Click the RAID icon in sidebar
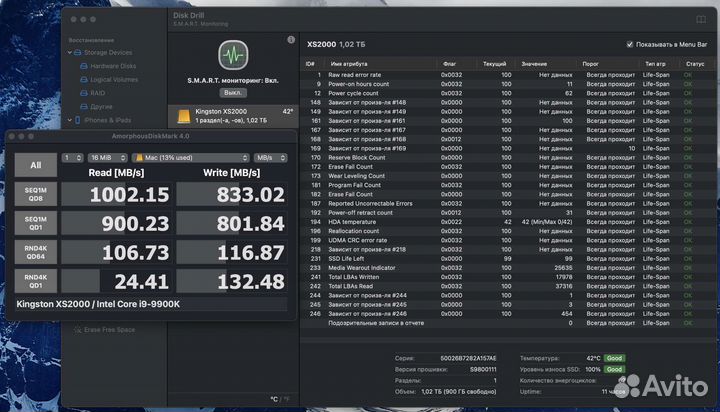720x412 pixels. (84, 93)
